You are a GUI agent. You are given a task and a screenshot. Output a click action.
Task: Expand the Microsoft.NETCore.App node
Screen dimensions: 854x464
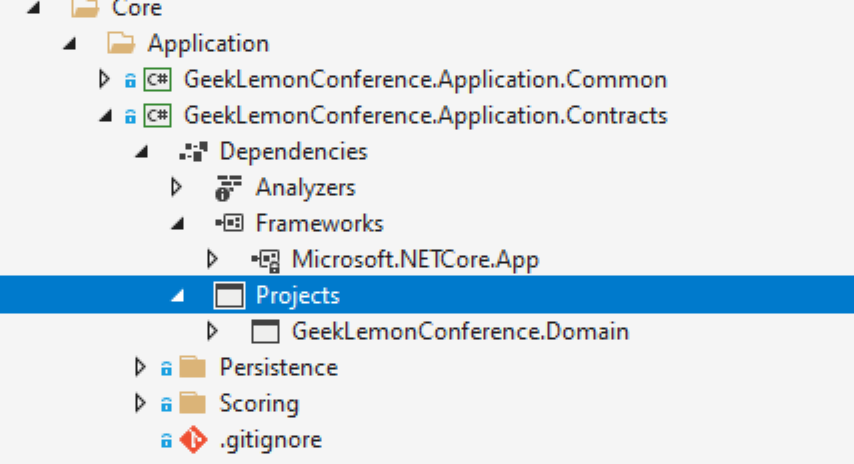[x=212, y=259]
